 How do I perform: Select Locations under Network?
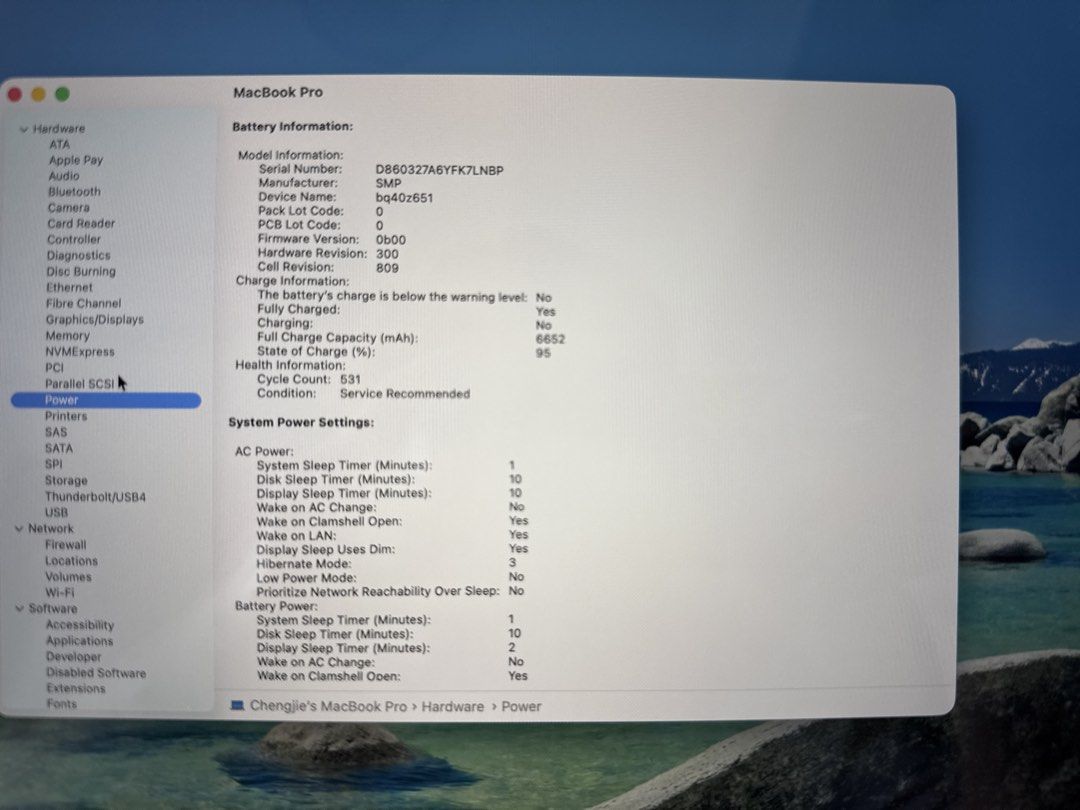(72, 561)
